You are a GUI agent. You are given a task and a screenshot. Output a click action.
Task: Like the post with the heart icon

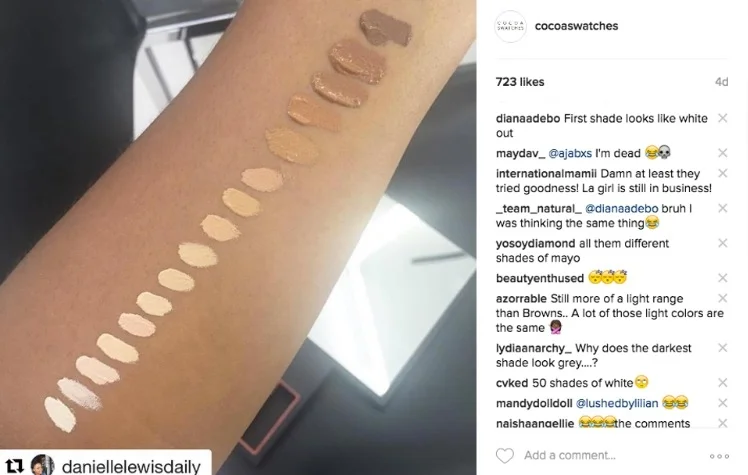point(505,455)
